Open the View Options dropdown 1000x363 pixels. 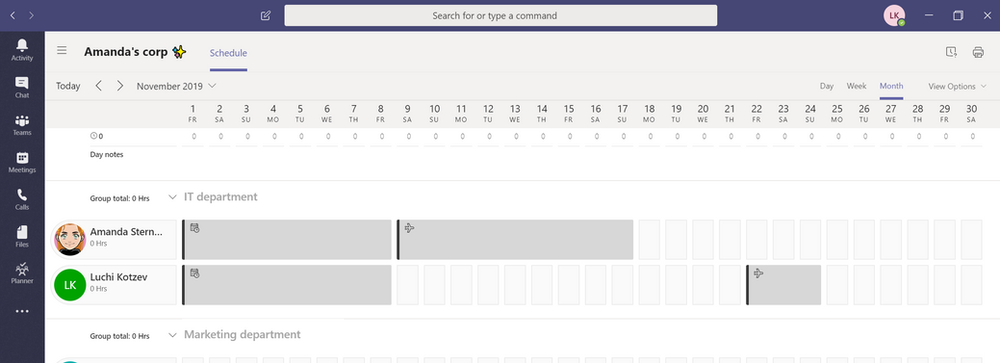pos(957,86)
